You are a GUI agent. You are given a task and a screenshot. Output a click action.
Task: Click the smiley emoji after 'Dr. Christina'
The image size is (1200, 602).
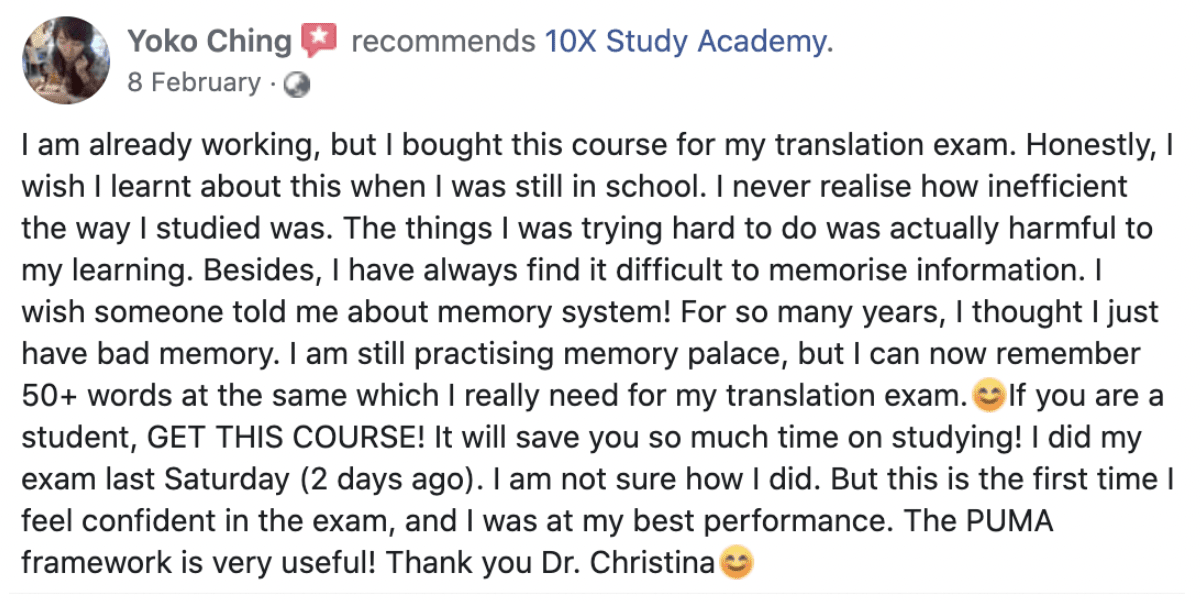[735, 564]
